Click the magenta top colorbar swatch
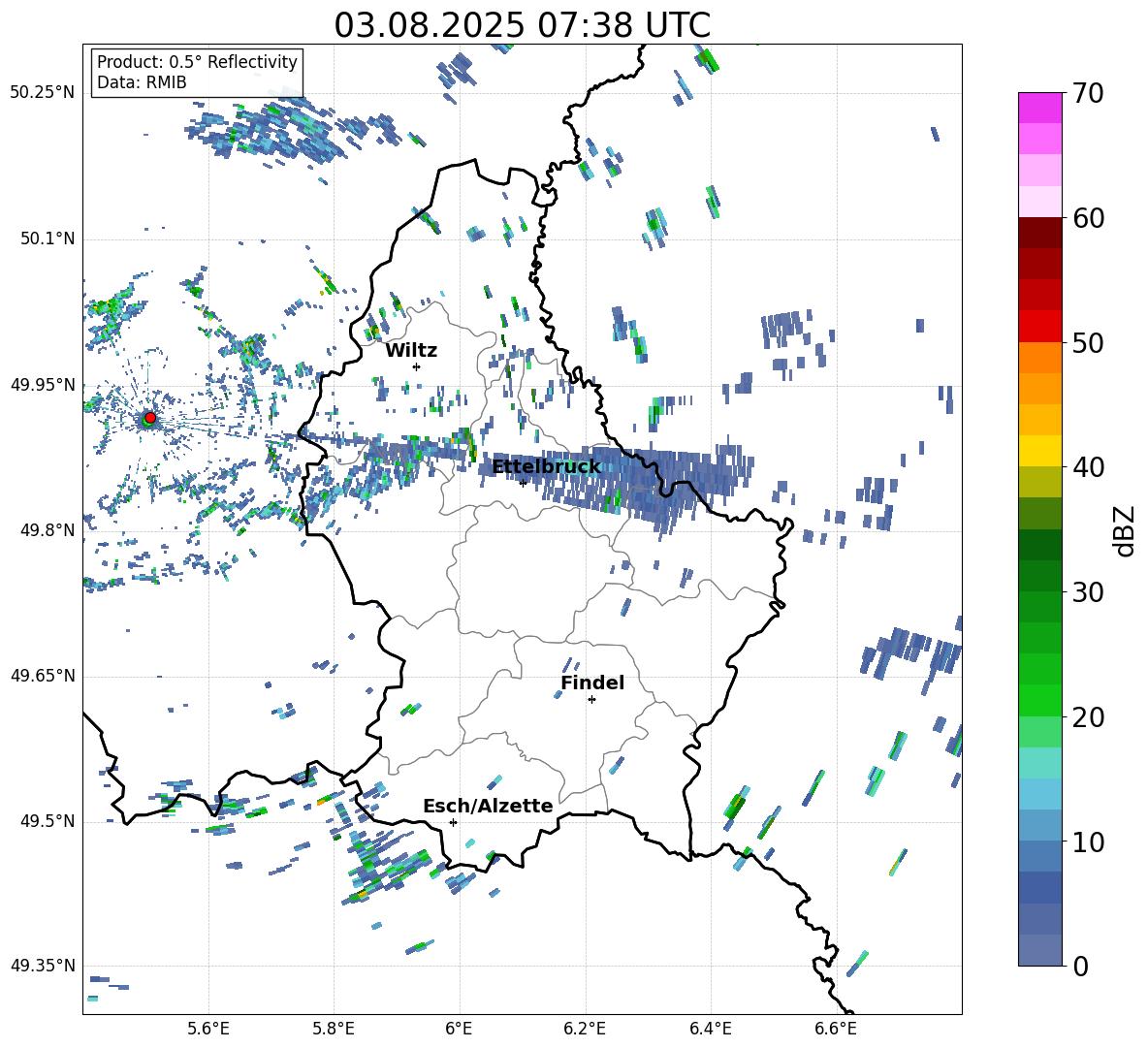The image size is (1148, 1048). (1039, 108)
